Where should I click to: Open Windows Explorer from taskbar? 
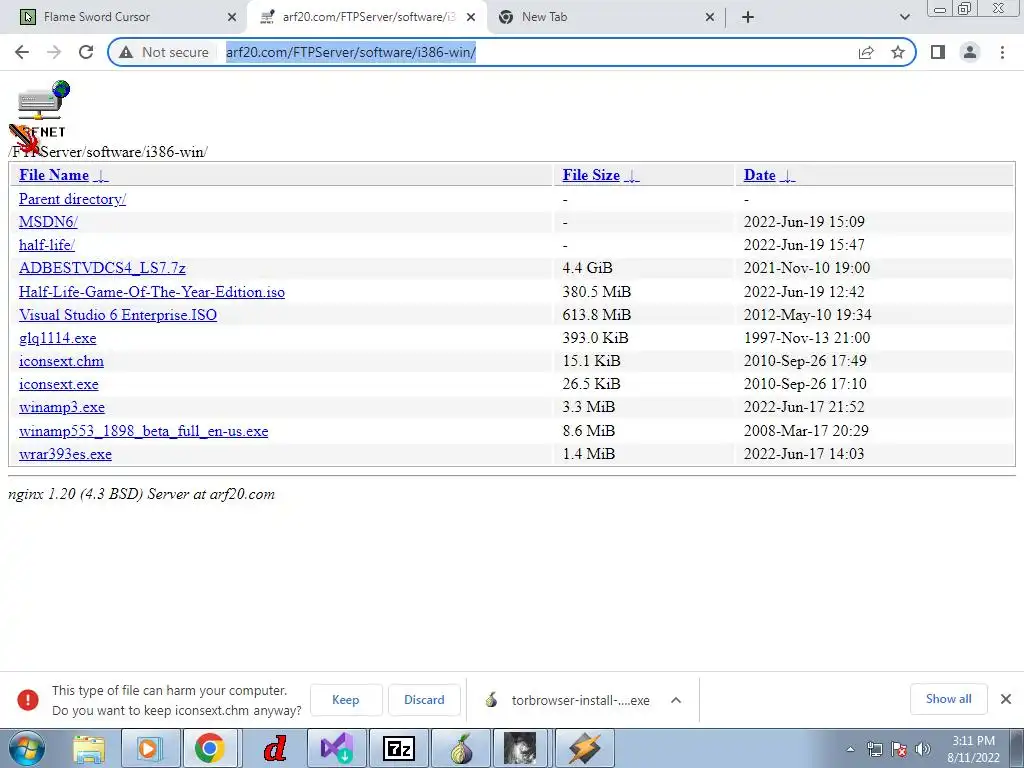[89, 749]
